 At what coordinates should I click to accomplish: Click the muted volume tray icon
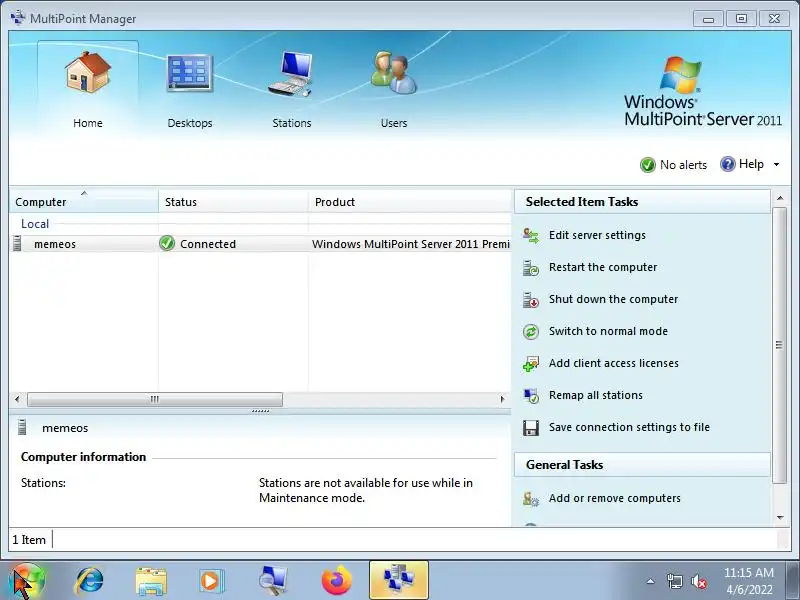[x=698, y=581]
